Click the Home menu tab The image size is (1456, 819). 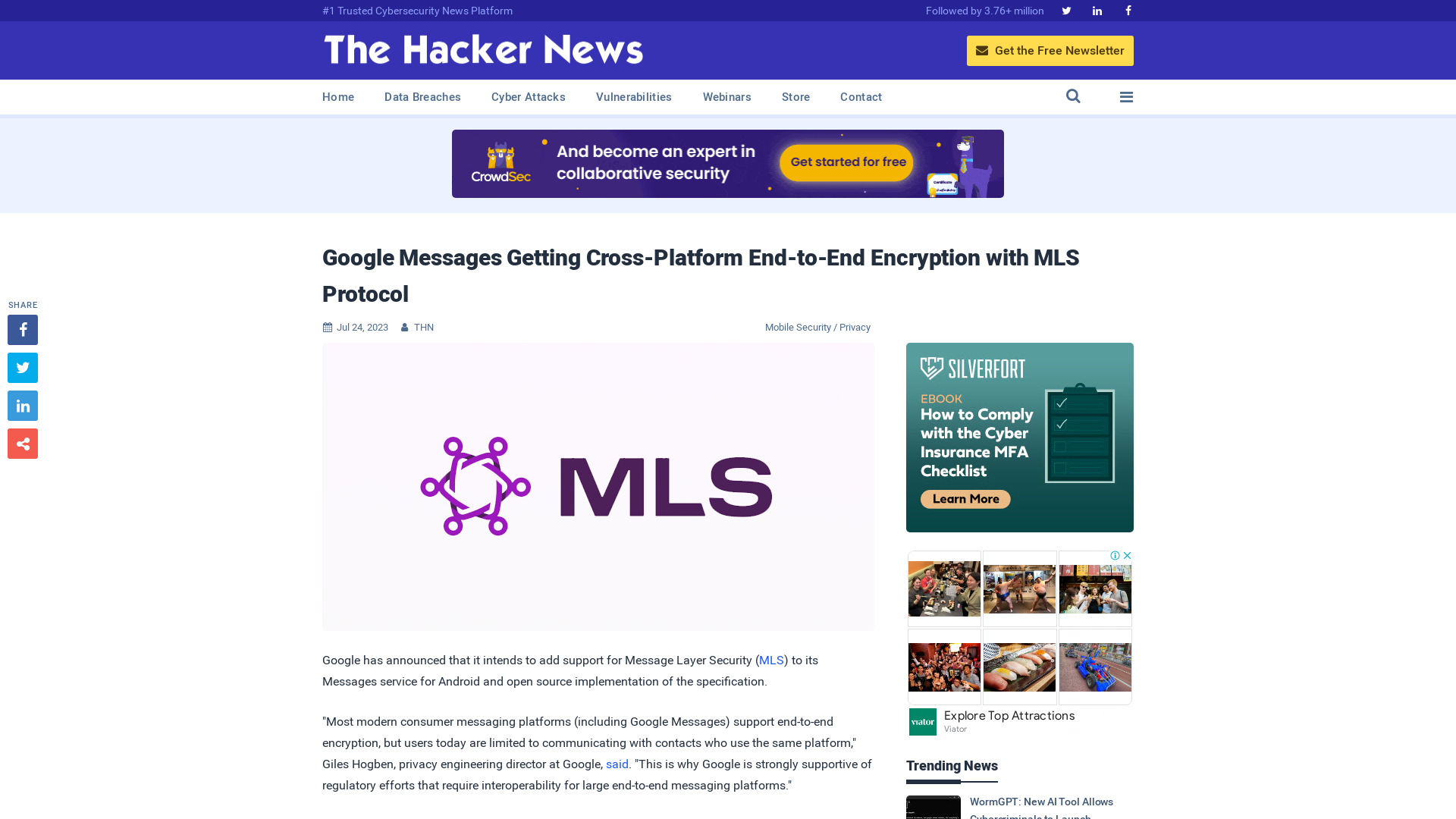click(x=338, y=96)
